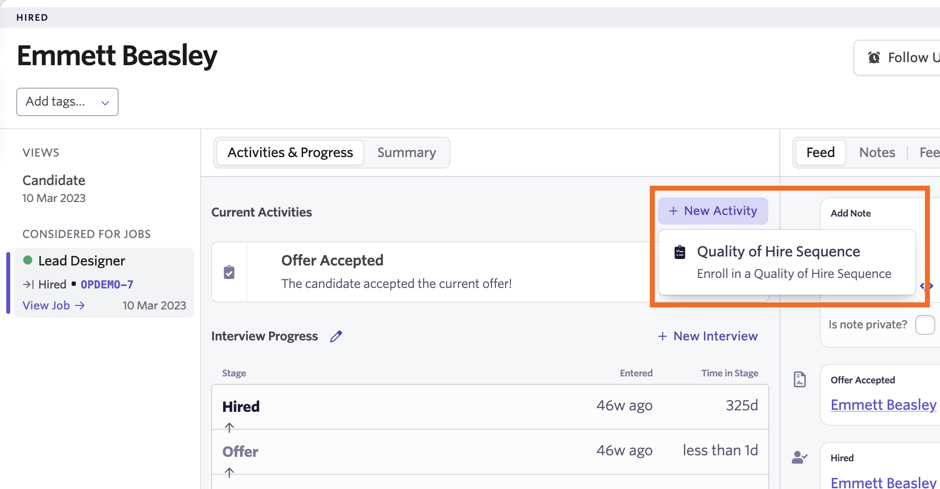Viewport: 940px width, 489px height.
Task: Select the Lead Designer job card
Action: [x=104, y=283]
